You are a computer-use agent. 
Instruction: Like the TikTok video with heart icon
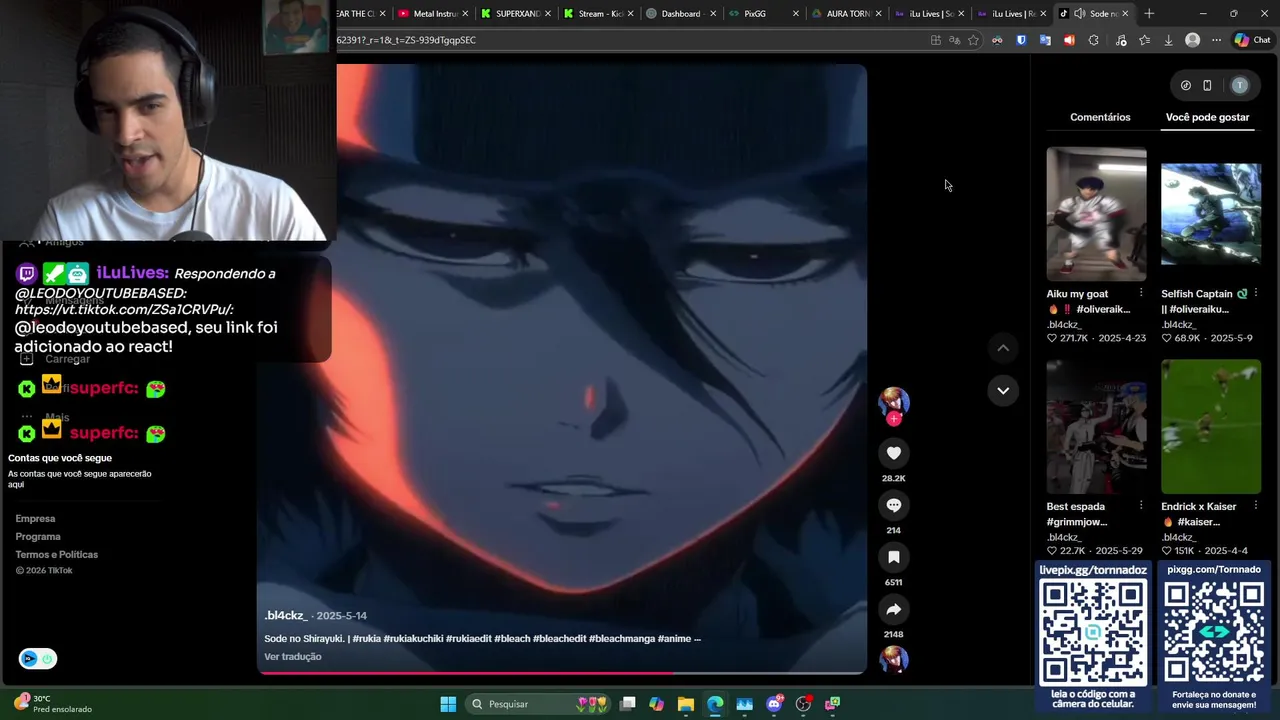point(894,453)
